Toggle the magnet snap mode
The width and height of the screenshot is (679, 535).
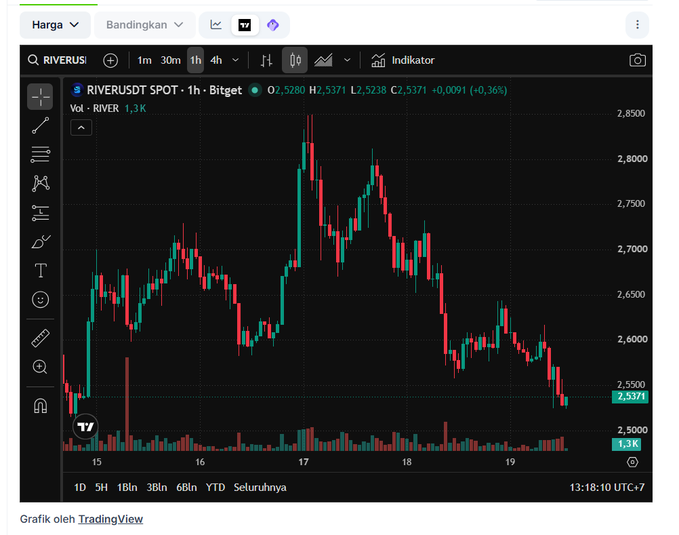click(x=40, y=406)
